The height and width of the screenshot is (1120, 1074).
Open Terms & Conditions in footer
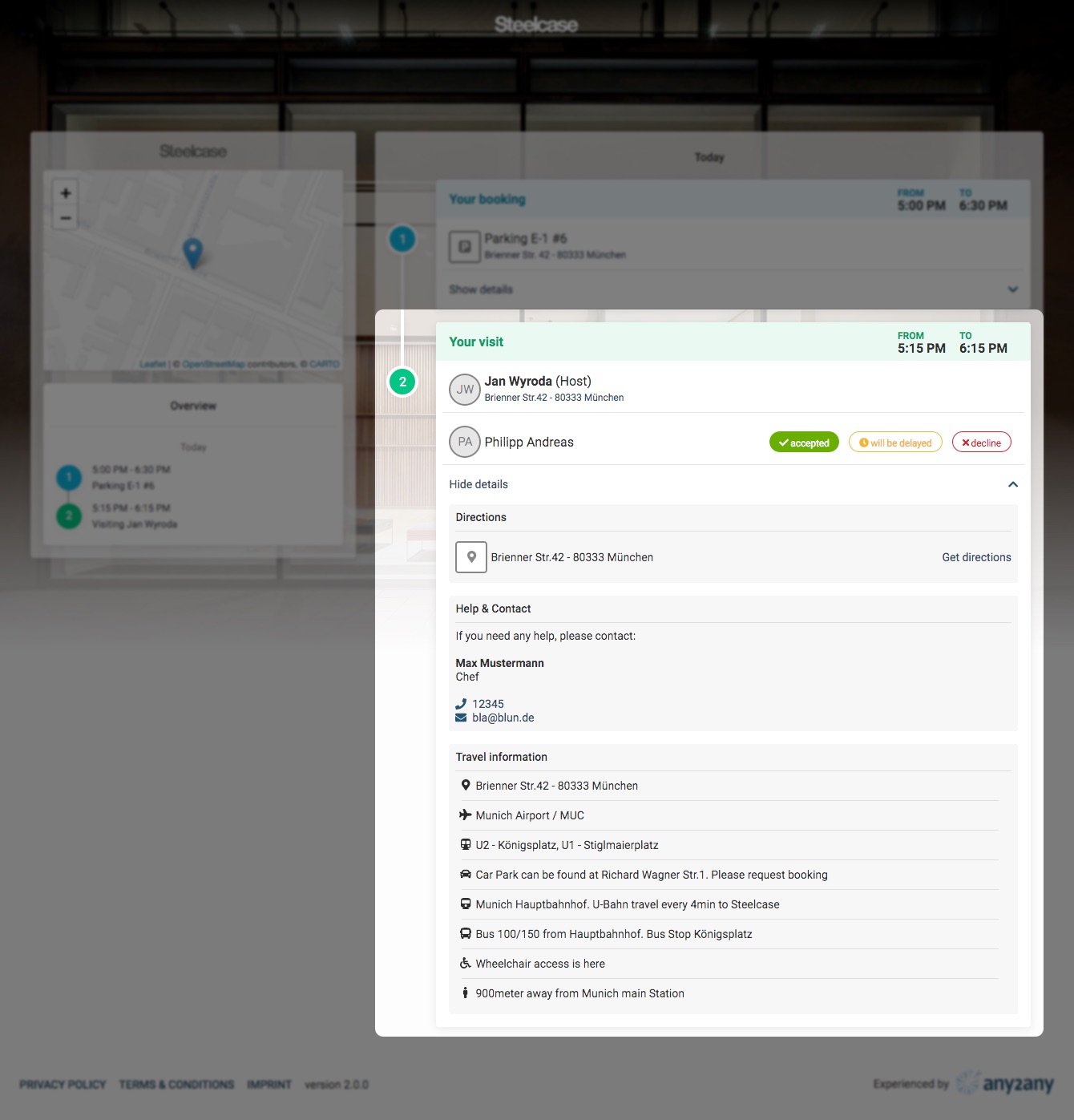coord(176,1085)
